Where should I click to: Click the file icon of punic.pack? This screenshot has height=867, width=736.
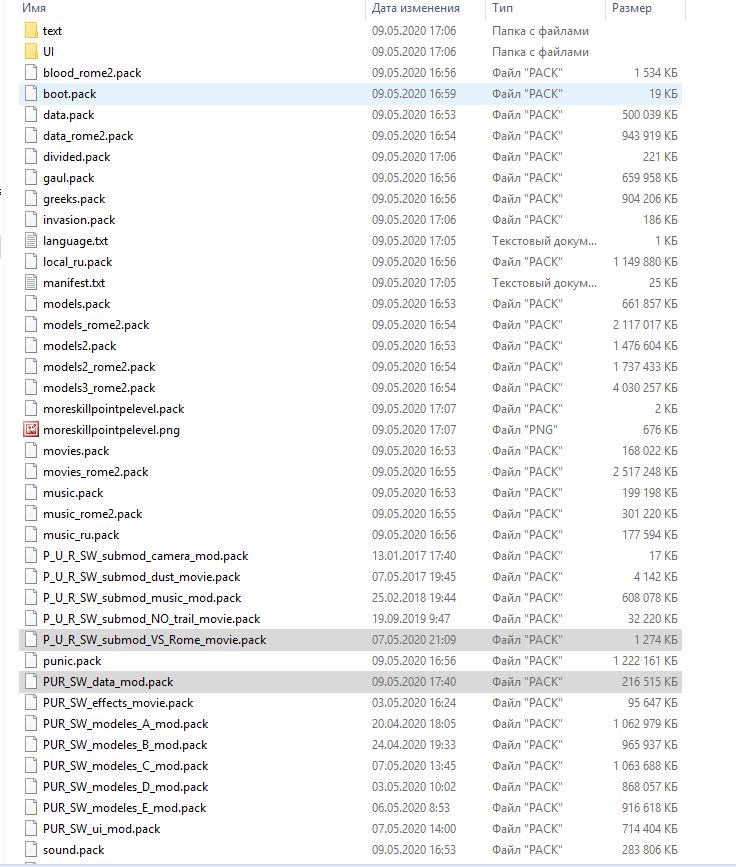click(x=31, y=661)
